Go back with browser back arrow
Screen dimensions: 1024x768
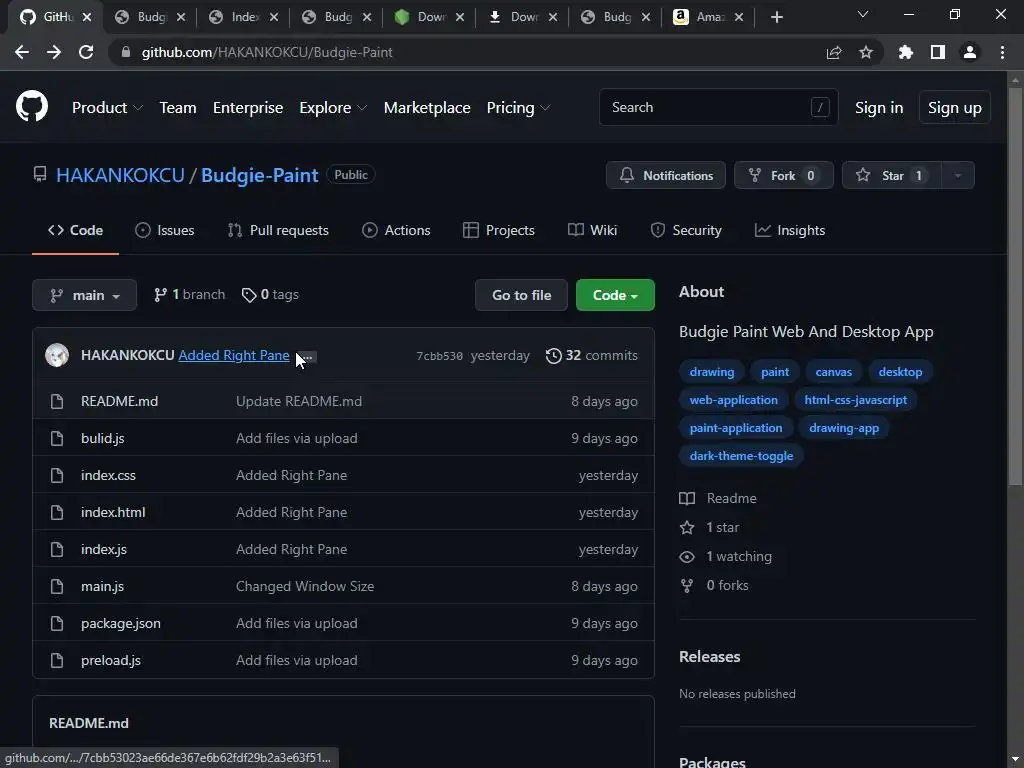[x=22, y=52]
